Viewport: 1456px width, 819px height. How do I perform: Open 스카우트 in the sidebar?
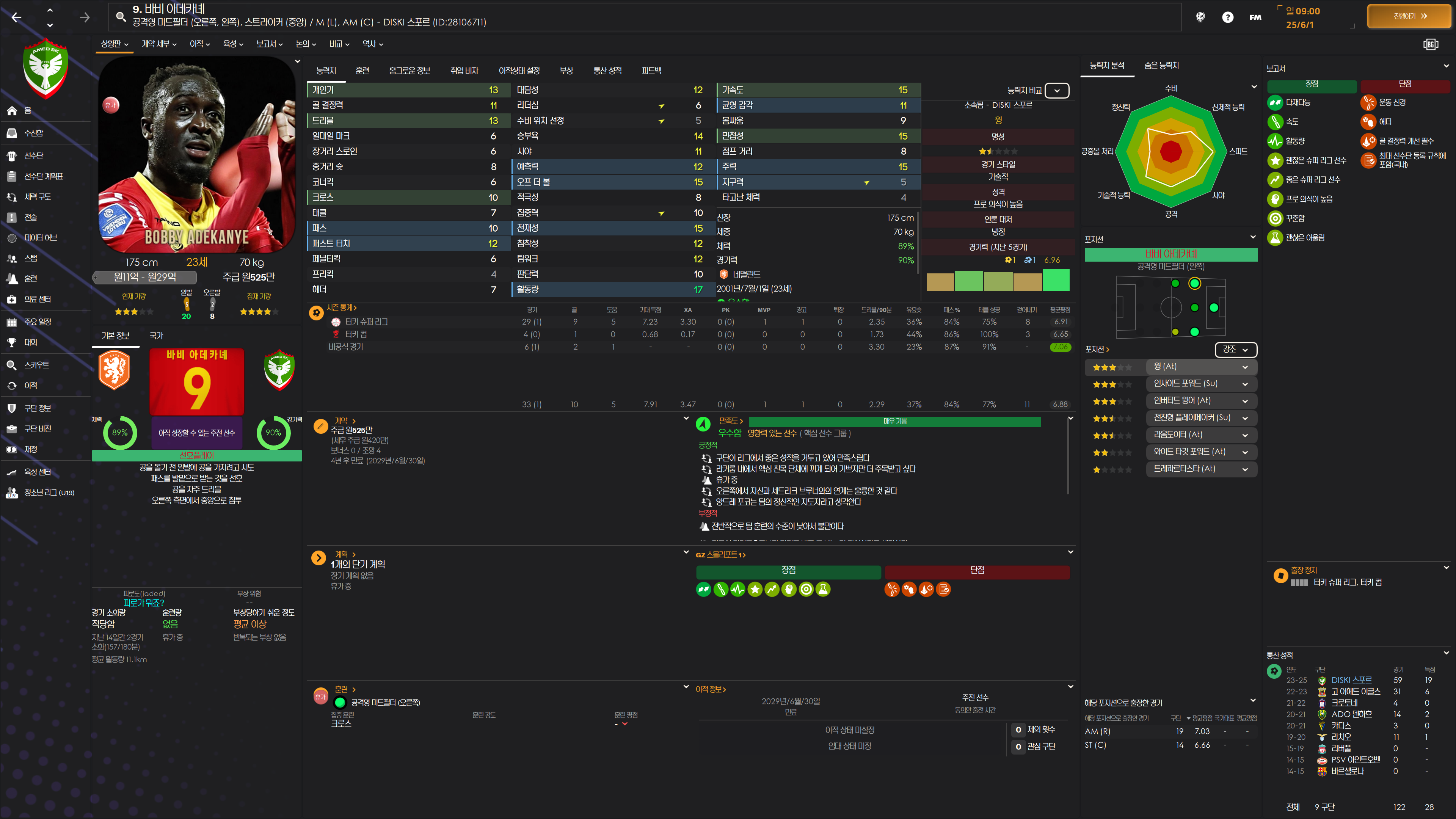pos(36,365)
